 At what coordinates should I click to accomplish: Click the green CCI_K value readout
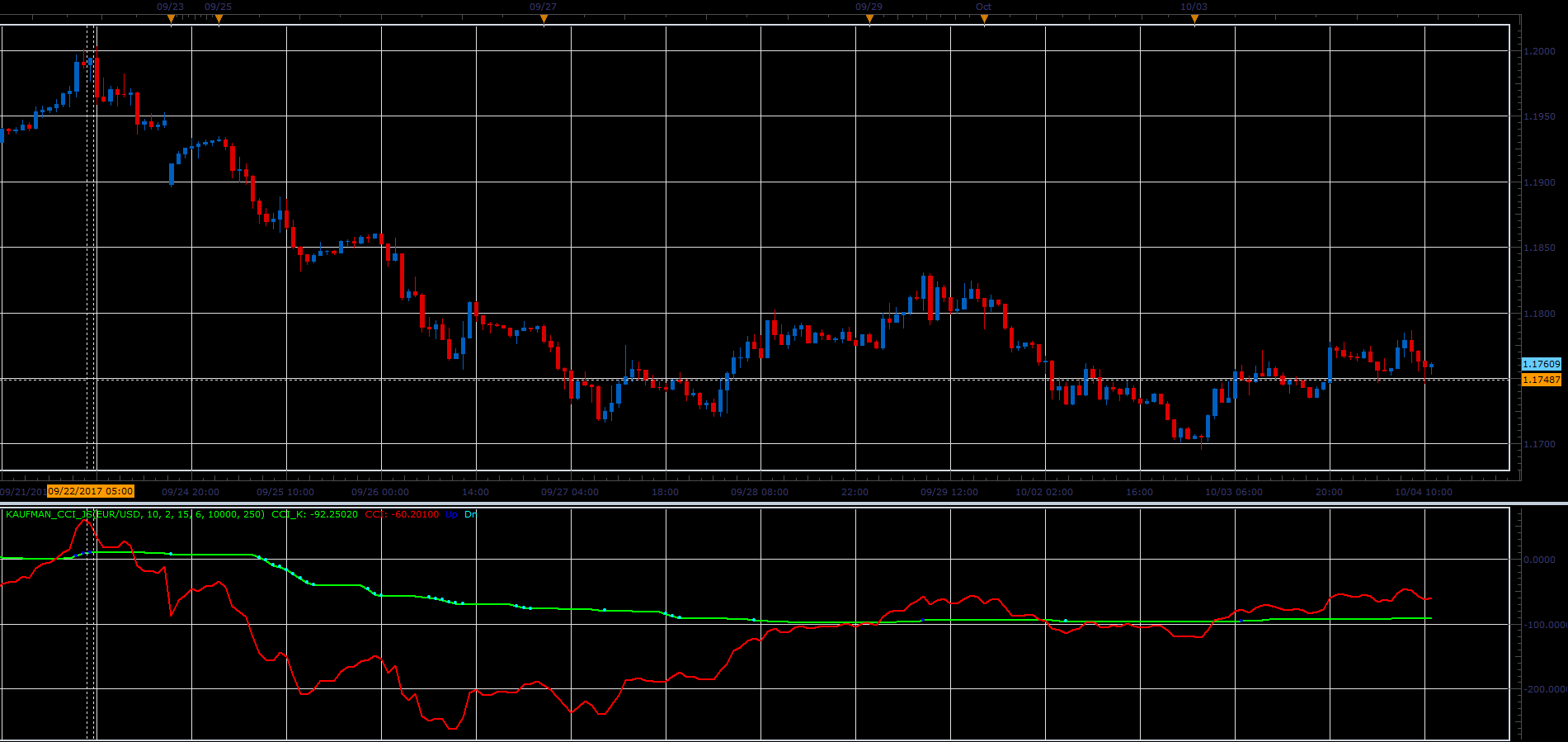tap(314, 514)
